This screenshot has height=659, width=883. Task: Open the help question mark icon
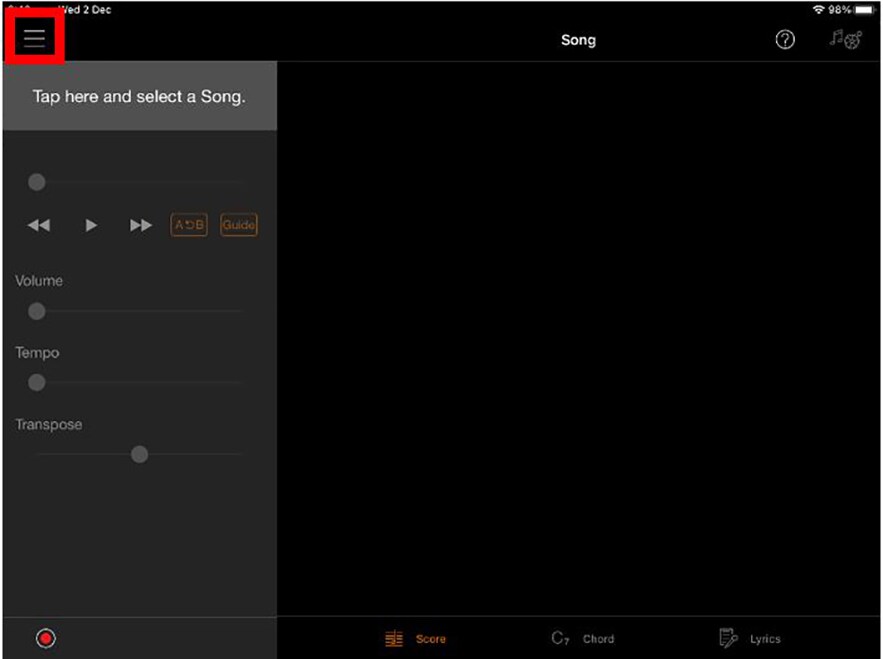point(785,40)
